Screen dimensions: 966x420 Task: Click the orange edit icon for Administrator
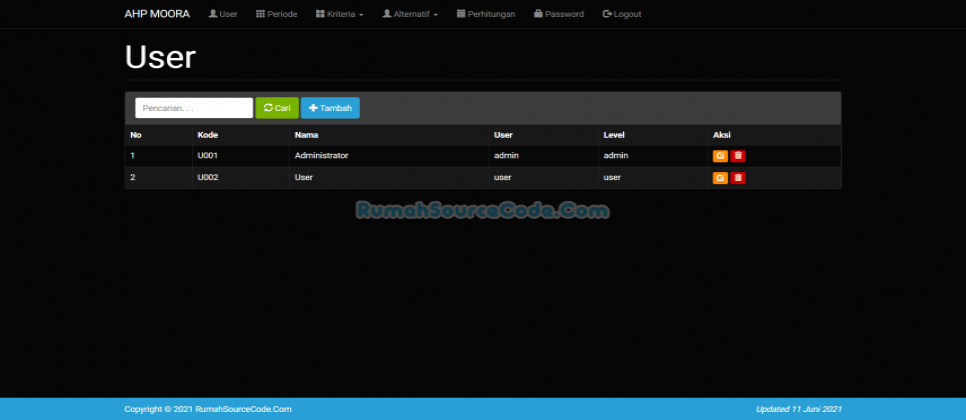coord(720,156)
